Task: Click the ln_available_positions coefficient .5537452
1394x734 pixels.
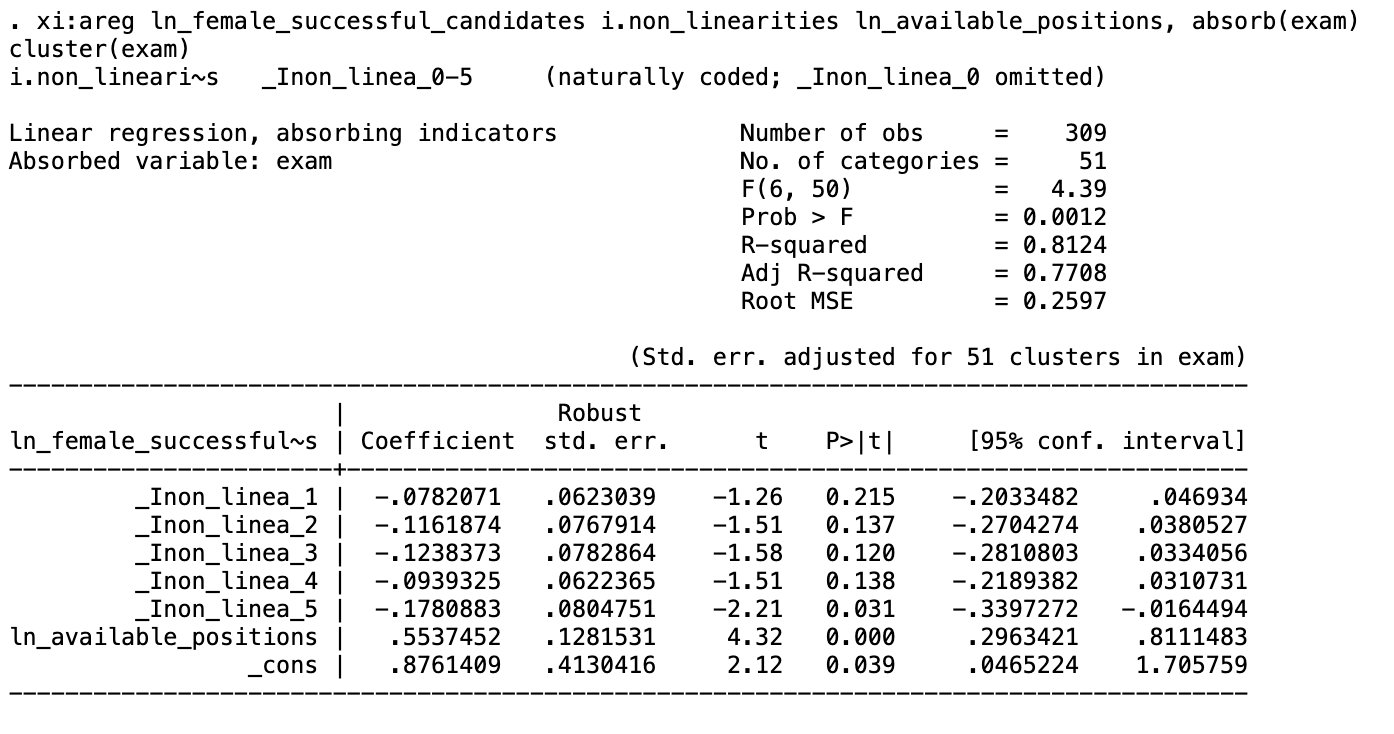Action: (444, 637)
